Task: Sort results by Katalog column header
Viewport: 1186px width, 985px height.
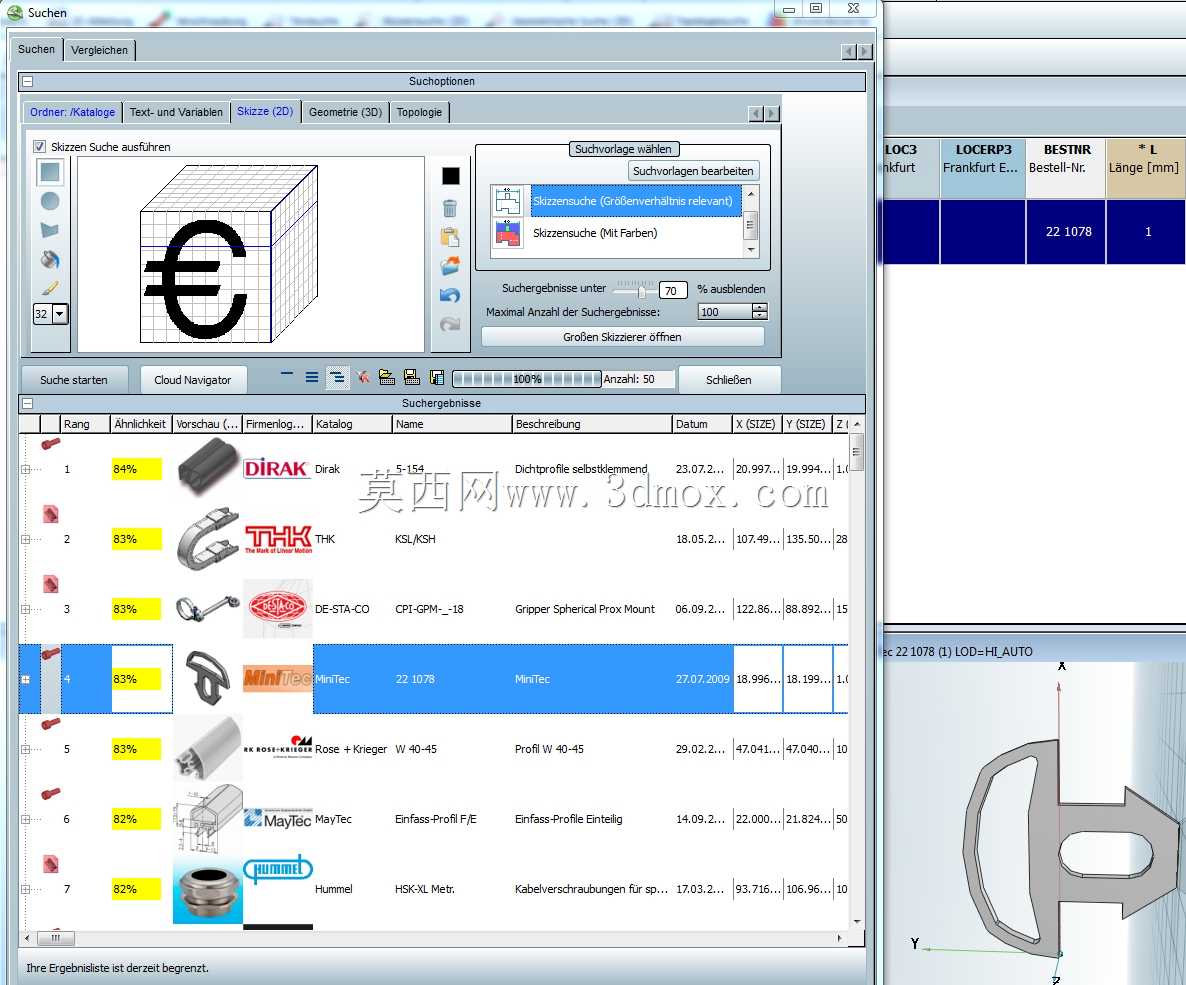Action: [x=352, y=424]
